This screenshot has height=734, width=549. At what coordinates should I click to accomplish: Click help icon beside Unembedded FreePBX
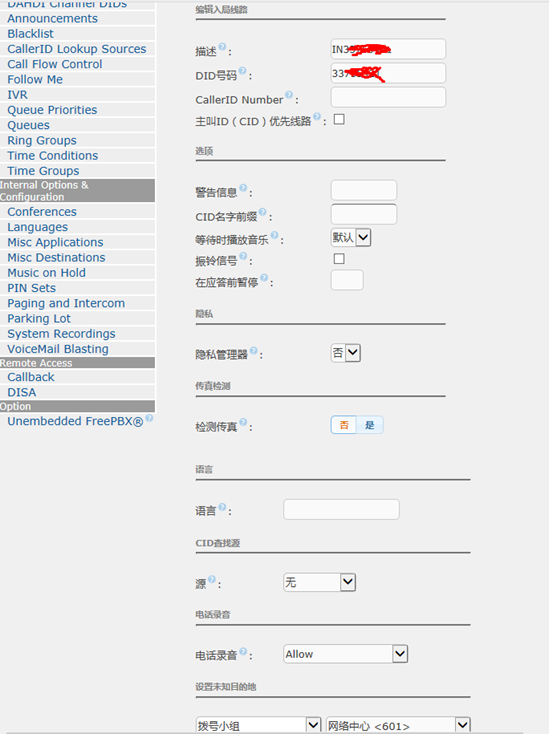(149, 418)
